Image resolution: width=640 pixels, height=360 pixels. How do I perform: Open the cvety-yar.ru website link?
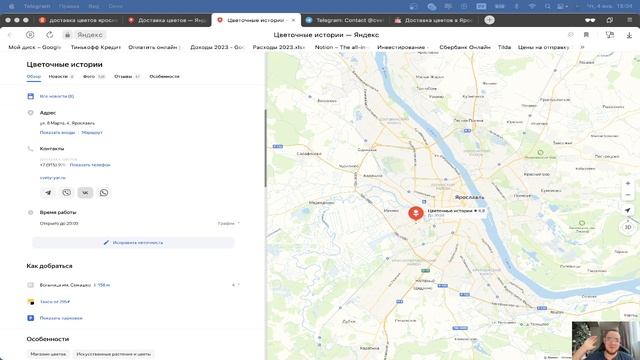pyautogui.click(x=53, y=178)
